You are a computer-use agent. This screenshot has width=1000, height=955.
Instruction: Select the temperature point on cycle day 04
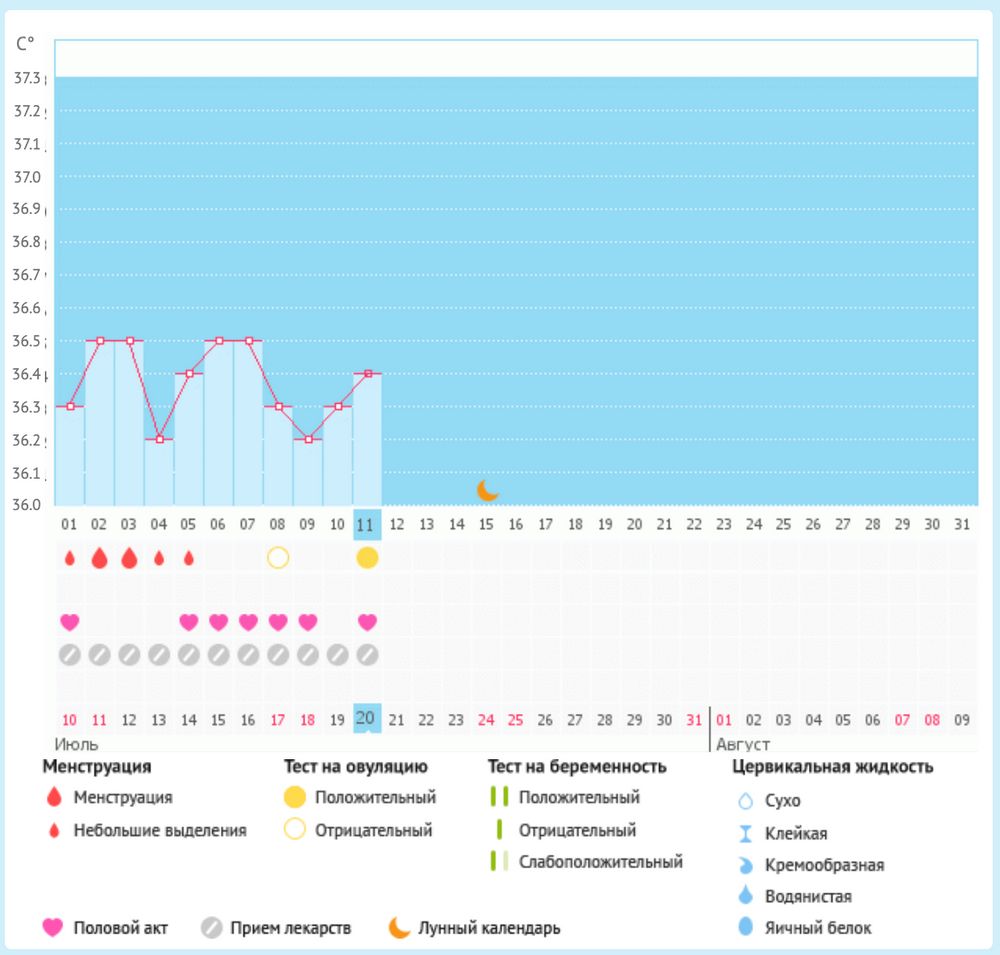[159, 439]
